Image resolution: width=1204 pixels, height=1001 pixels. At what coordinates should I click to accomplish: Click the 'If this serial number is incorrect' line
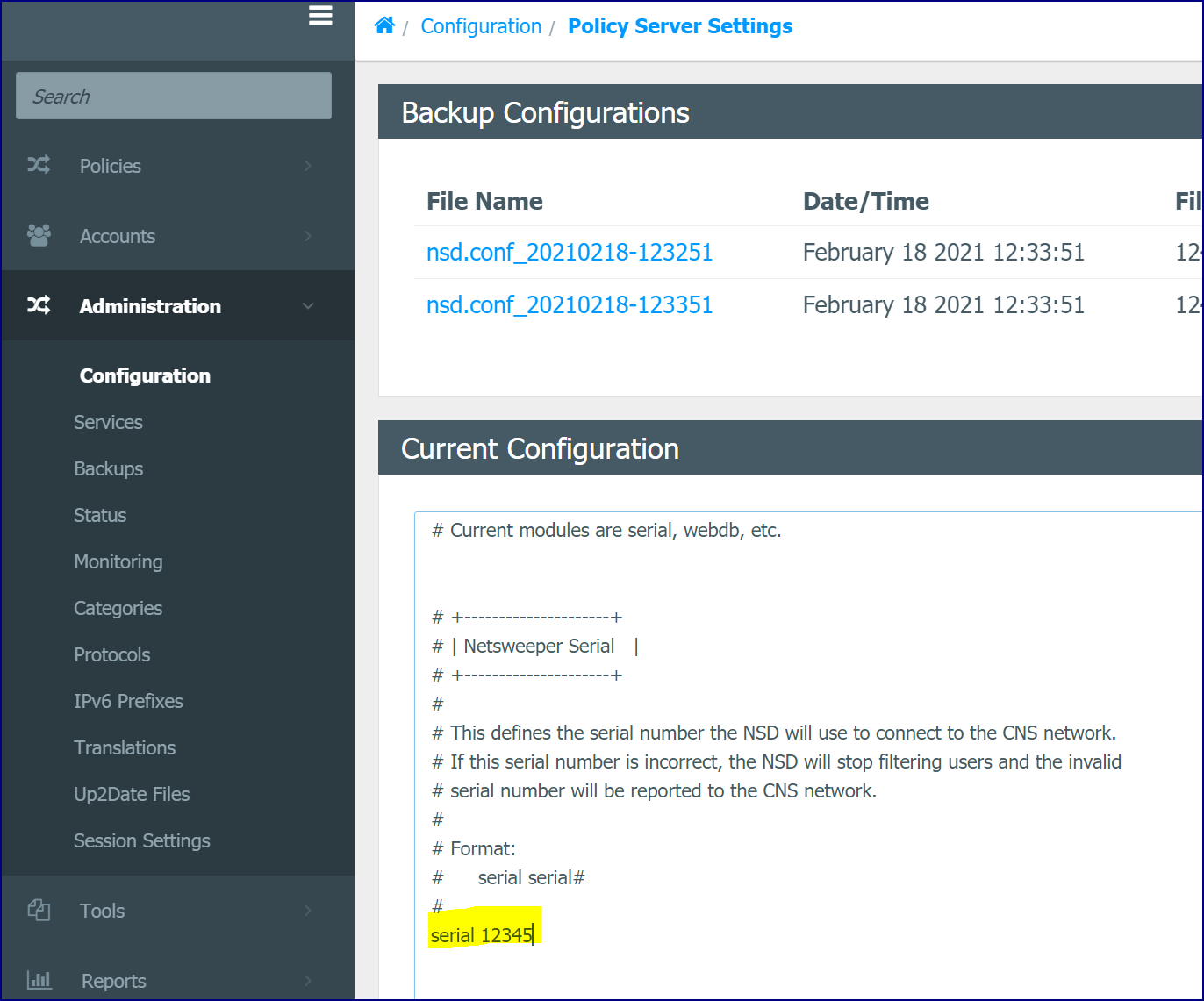pos(777,761)
